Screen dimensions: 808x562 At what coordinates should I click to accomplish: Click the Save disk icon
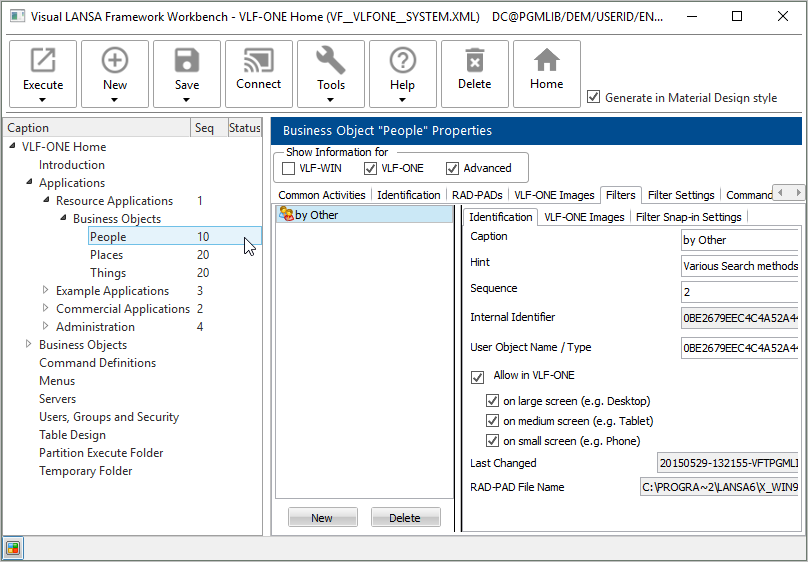point(187,62)
